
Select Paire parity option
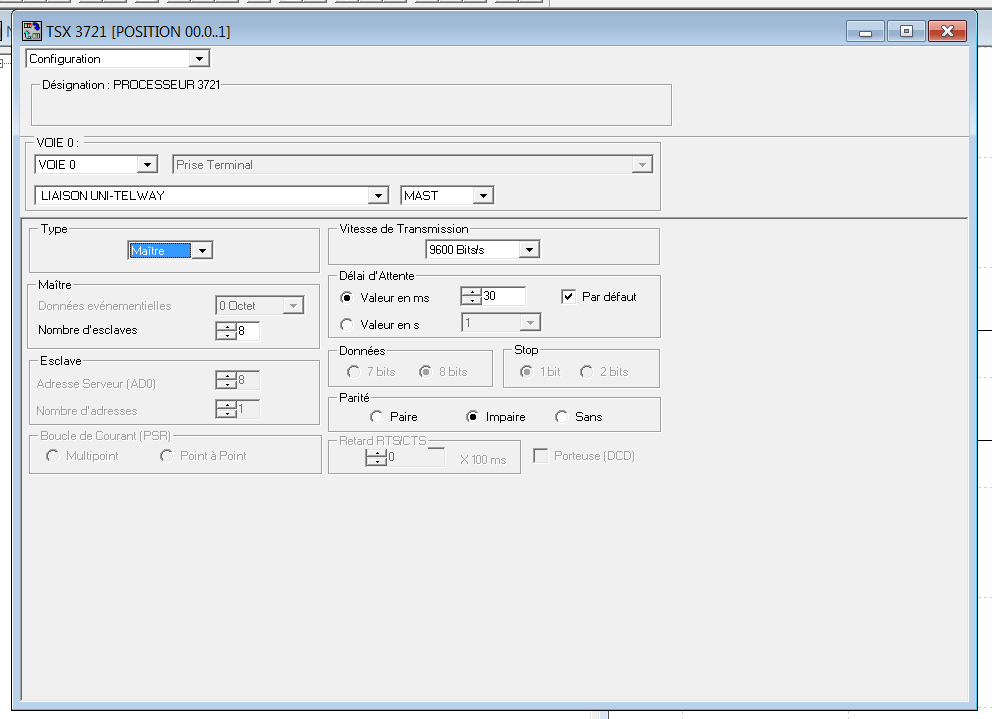(x=376, y=417)
